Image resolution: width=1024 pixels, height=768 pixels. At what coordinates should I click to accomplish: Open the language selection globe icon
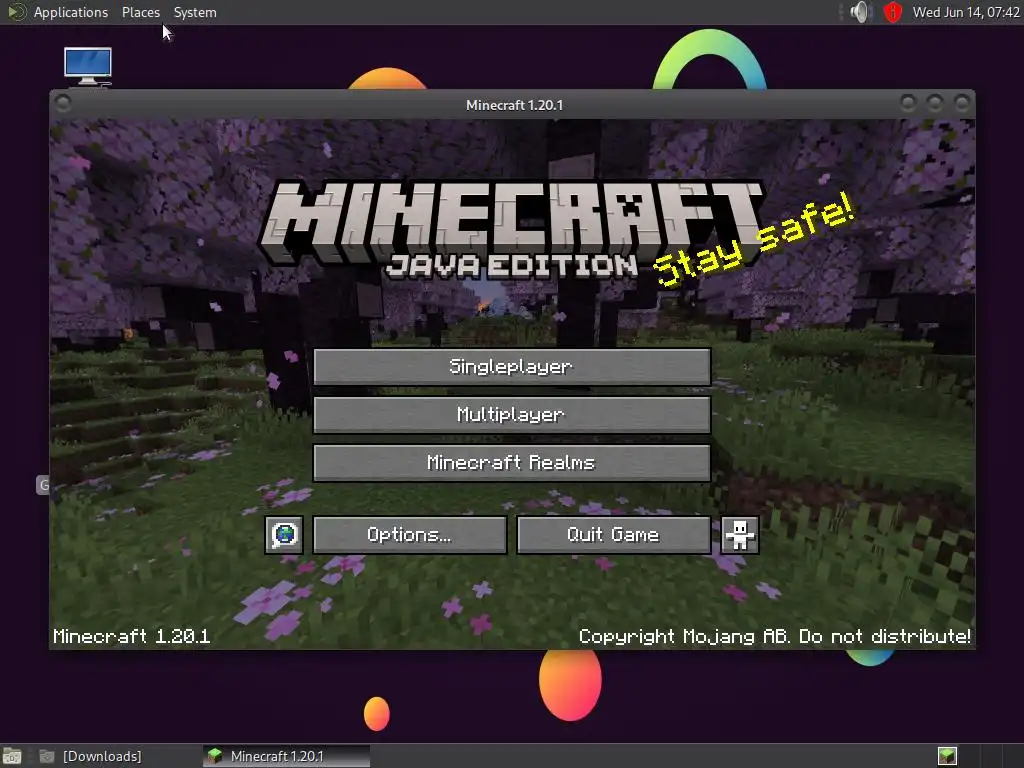[284, 535]
